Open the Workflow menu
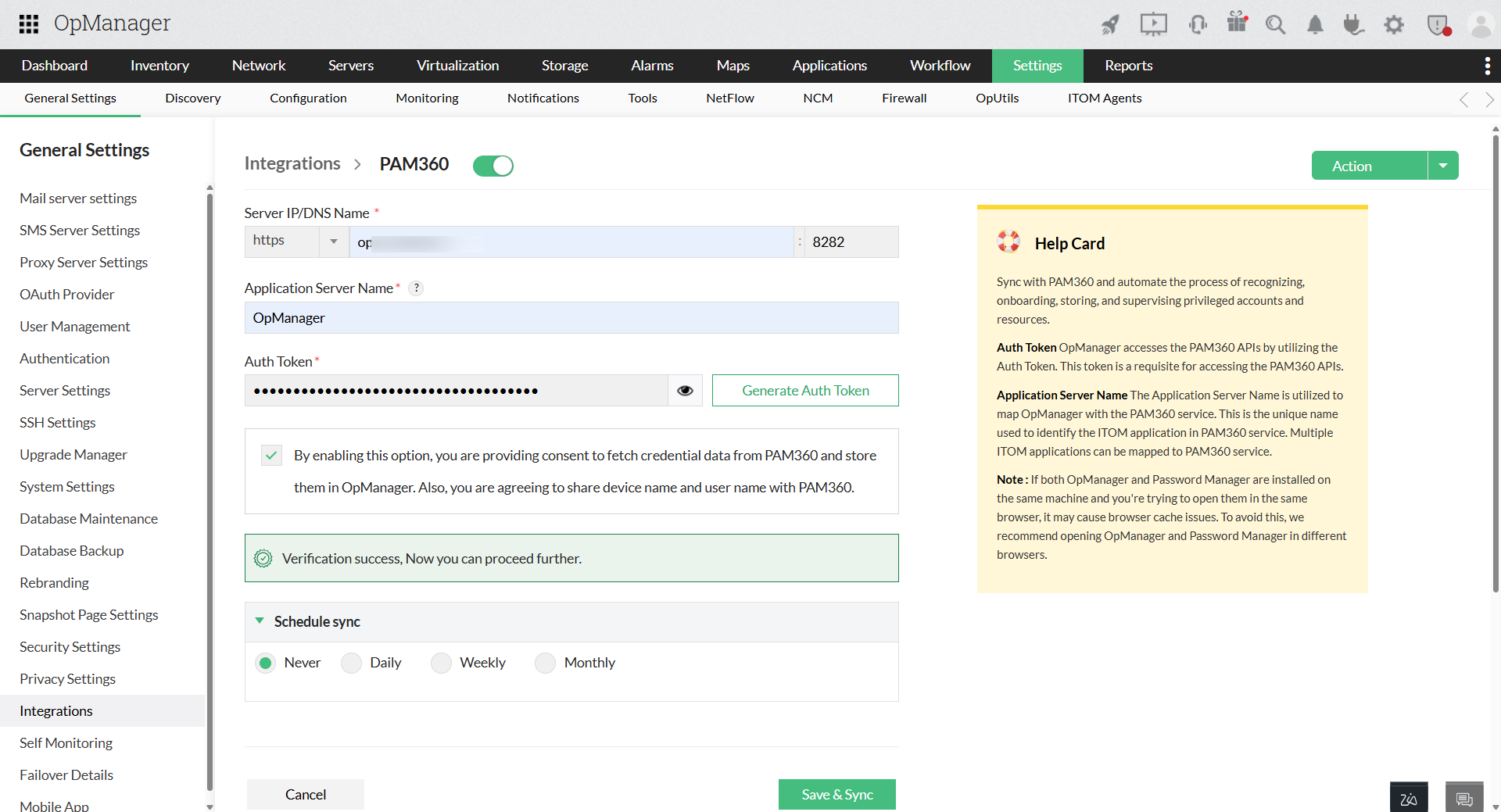1501x812 pixels. [x=940, y=66]
